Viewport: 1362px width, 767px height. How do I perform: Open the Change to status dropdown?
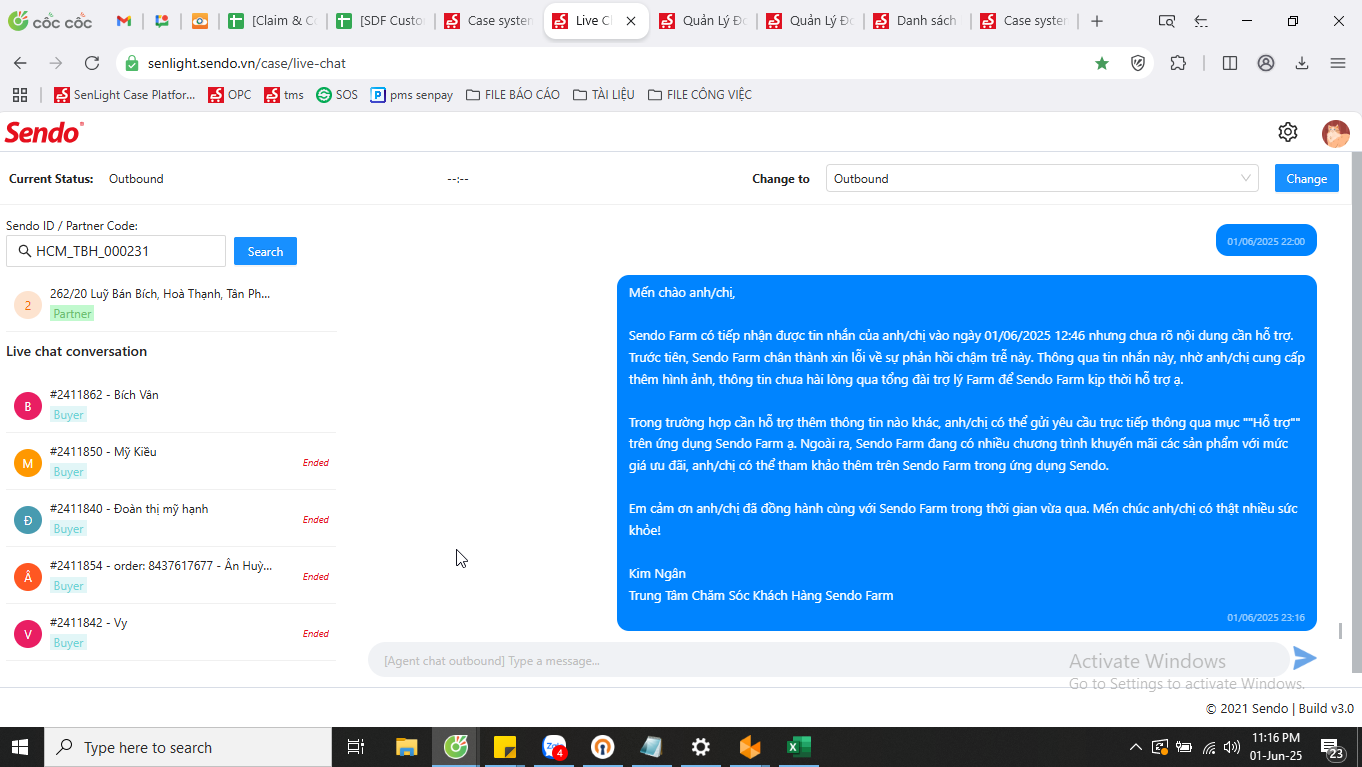point(1042,179)
